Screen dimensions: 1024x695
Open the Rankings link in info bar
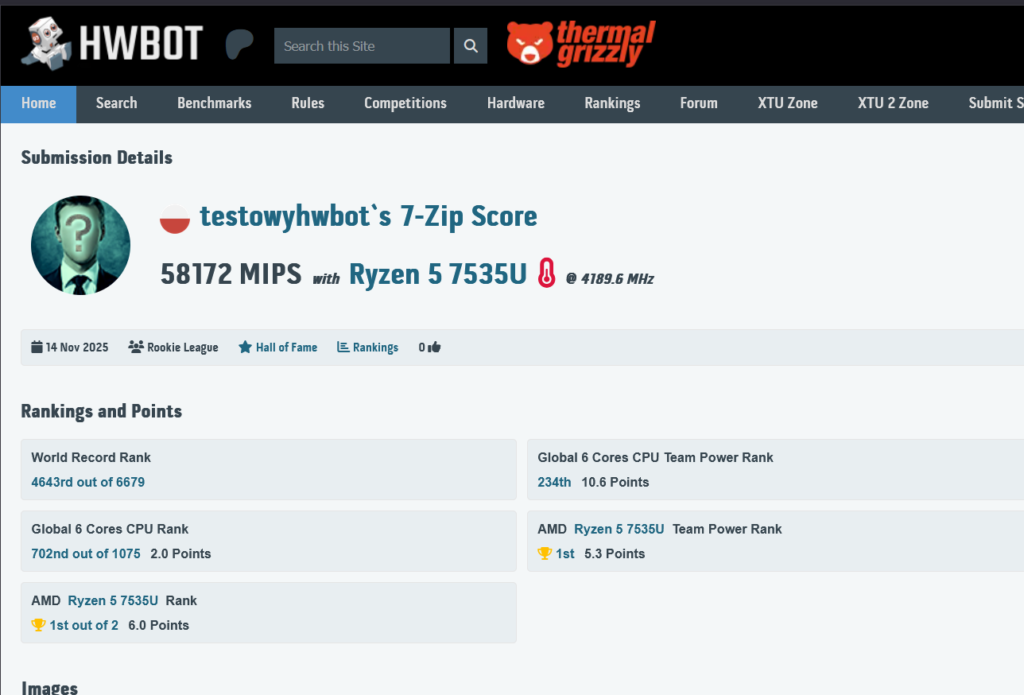pos(375,348)
